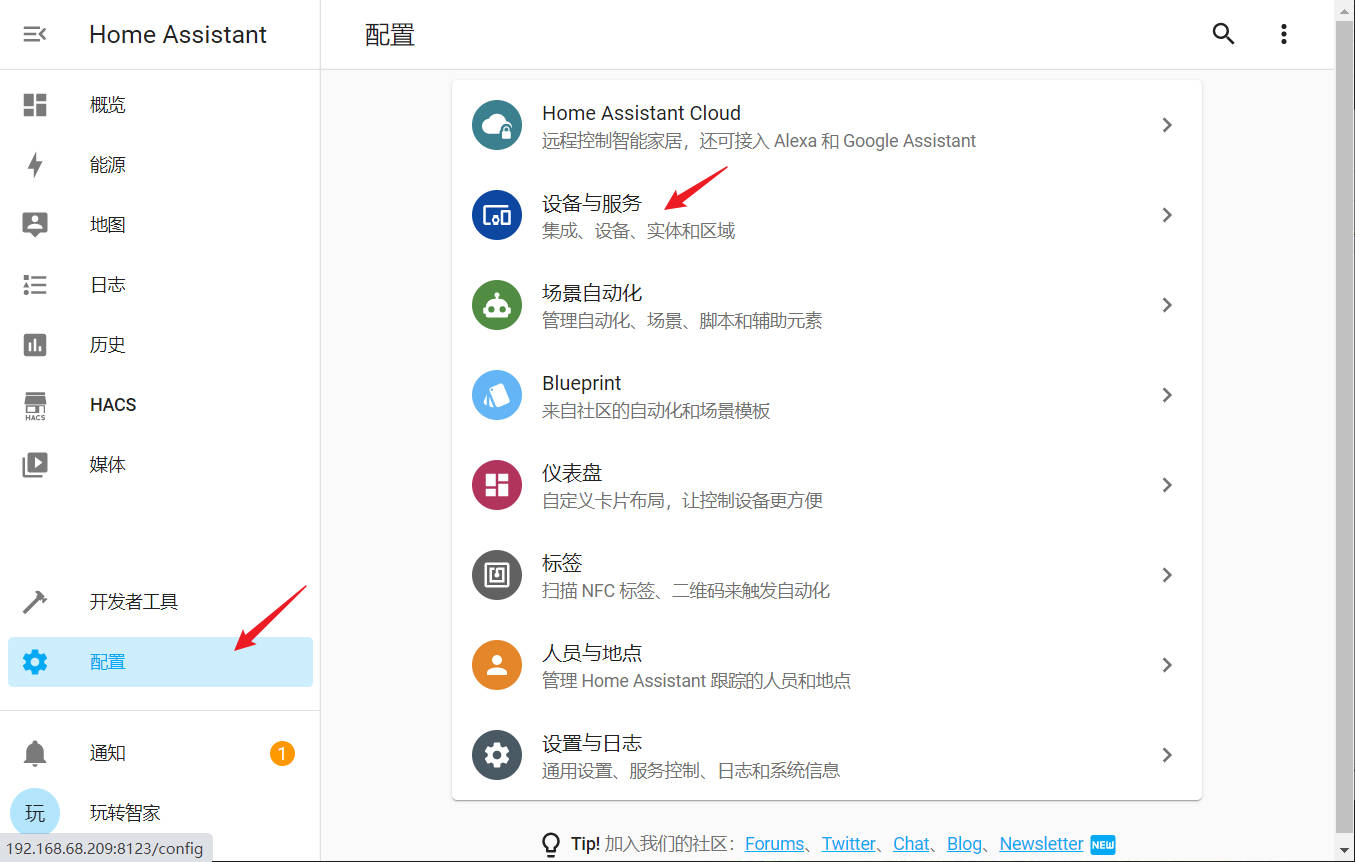The width and height of the screenshot is (1355, 862).
Task: Click the HACS store icon
Action: pyautogui.click(x=35, y=405)
